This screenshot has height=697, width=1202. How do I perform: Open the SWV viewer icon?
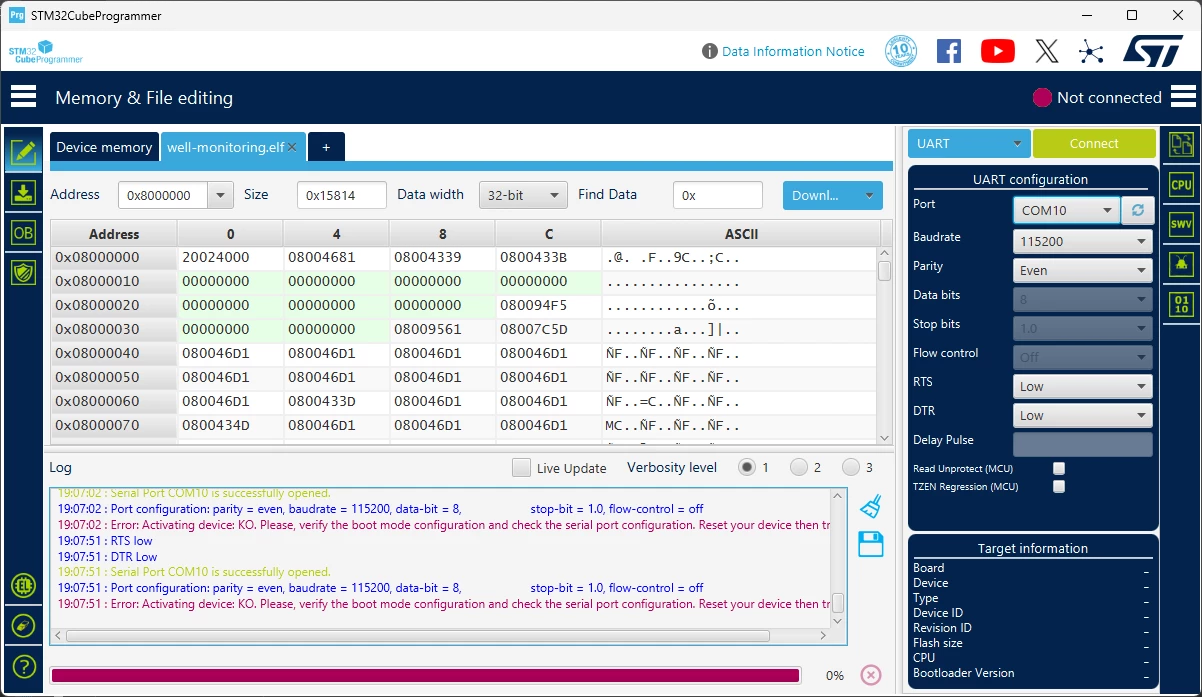[1181, 224]
